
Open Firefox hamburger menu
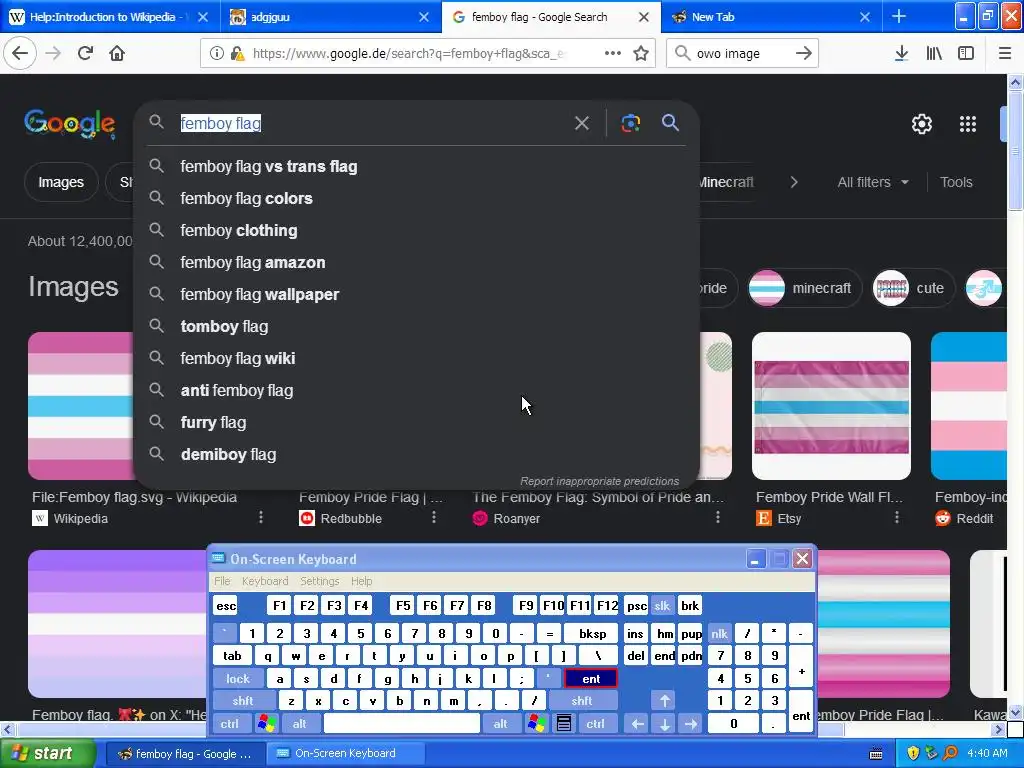tap(1004, 54)
